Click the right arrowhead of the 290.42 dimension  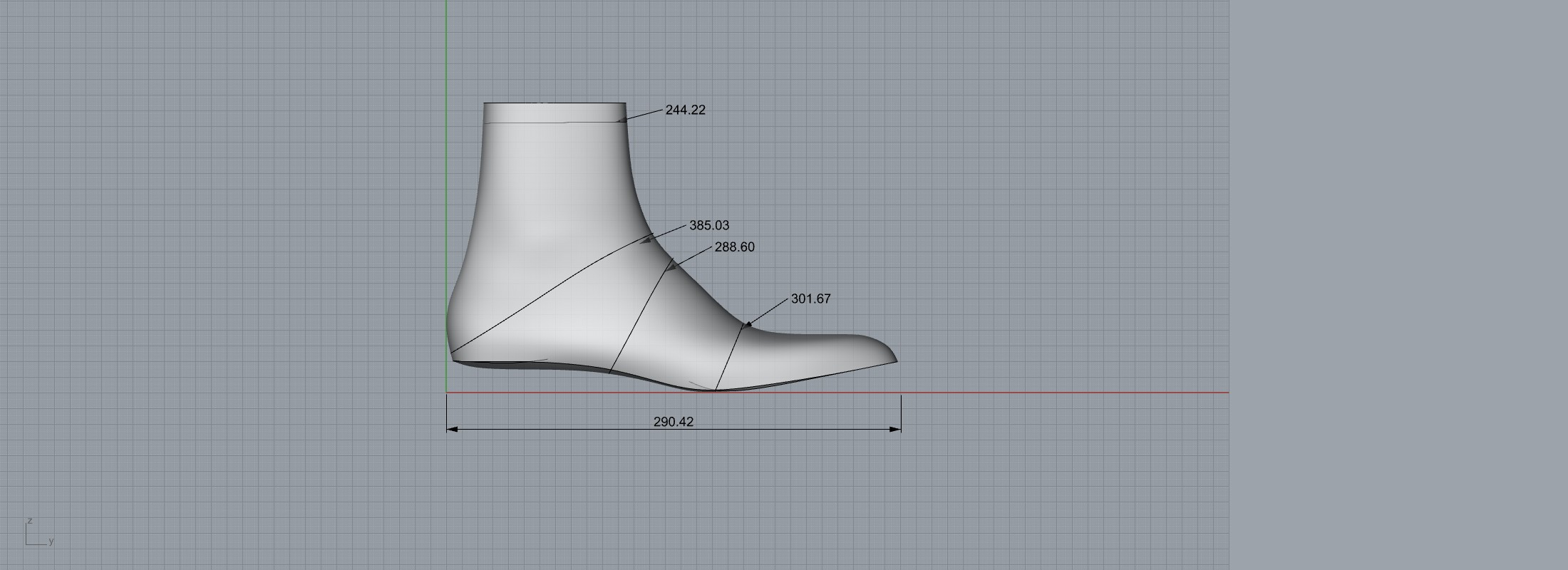tap(897, 430)
